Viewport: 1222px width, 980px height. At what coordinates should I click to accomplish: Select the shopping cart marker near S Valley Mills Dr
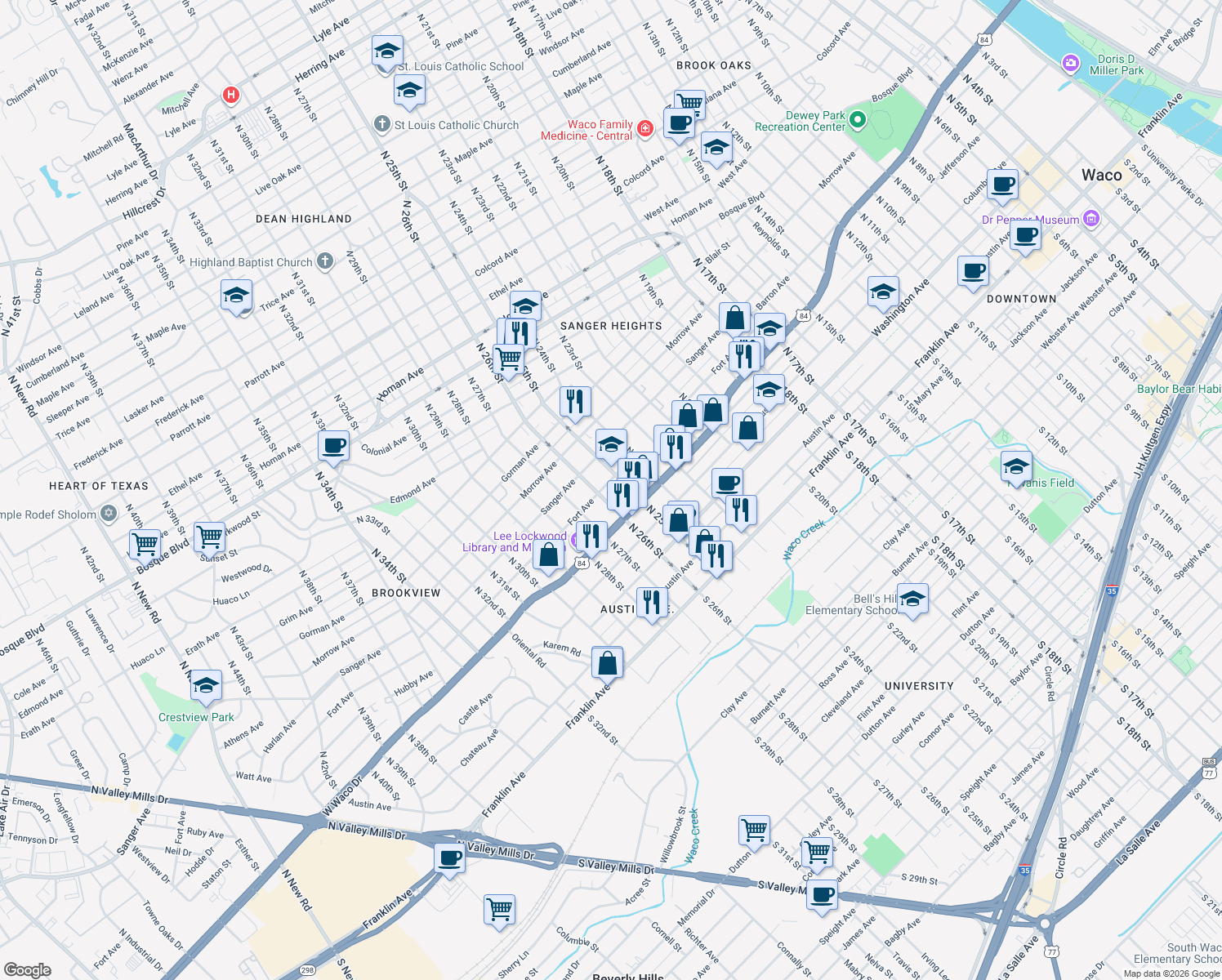[818, 850]
